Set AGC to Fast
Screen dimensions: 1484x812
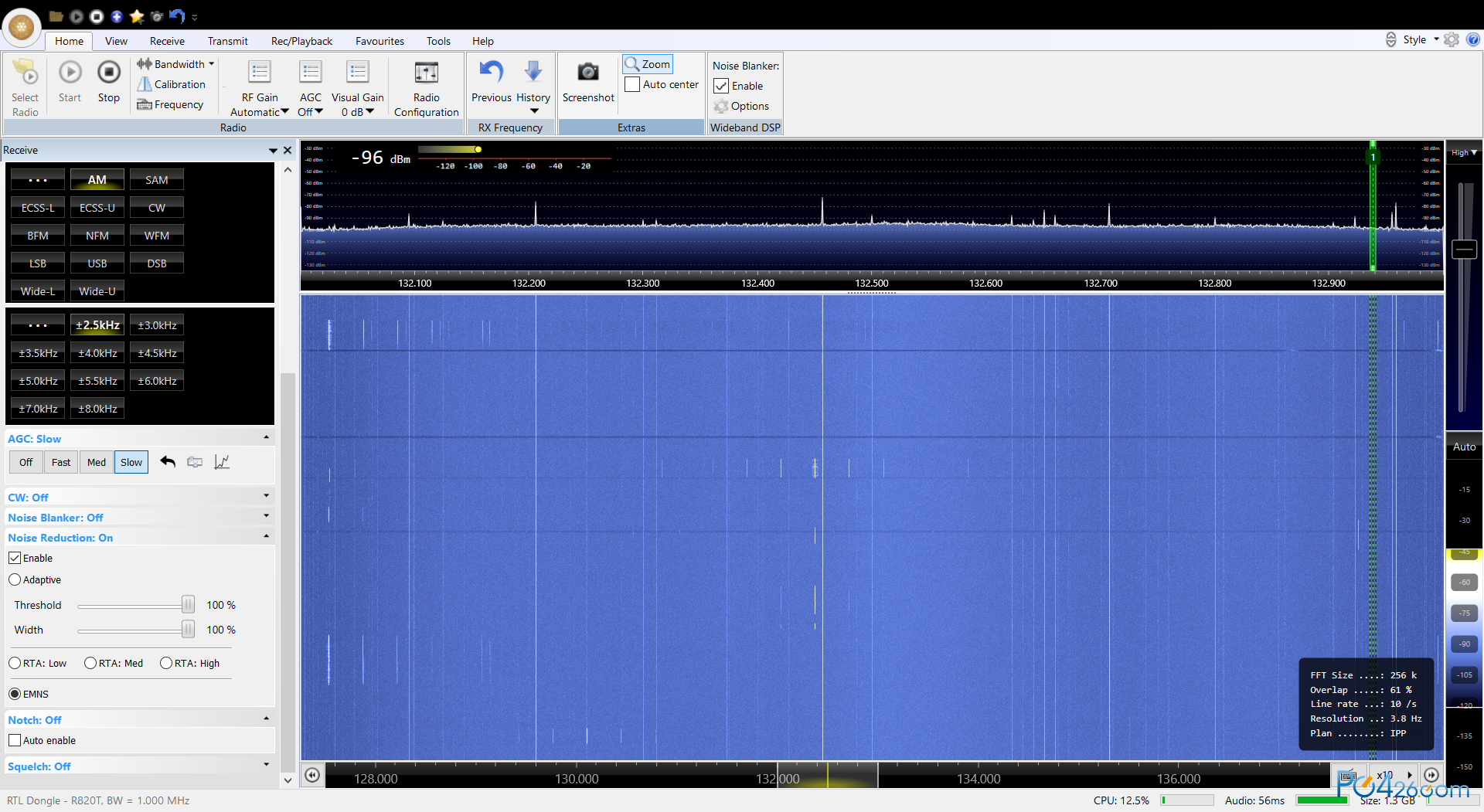click(x=61, y=462)
